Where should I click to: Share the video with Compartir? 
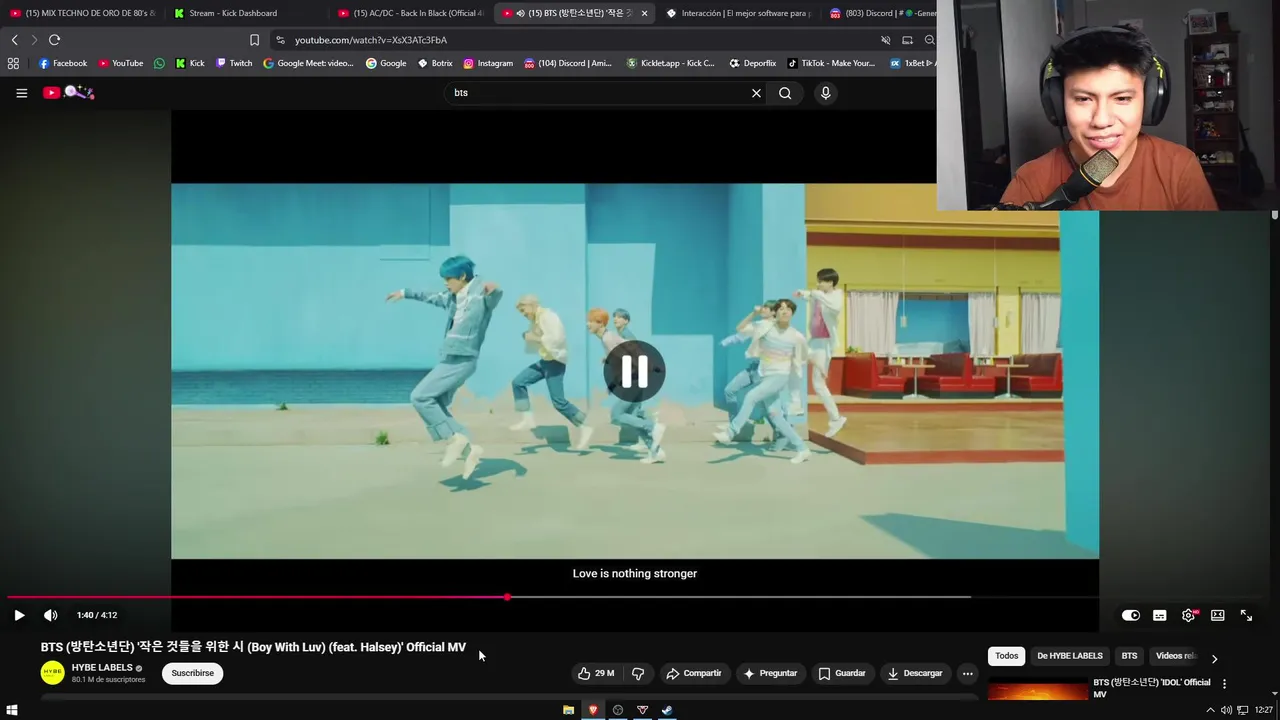694,673
